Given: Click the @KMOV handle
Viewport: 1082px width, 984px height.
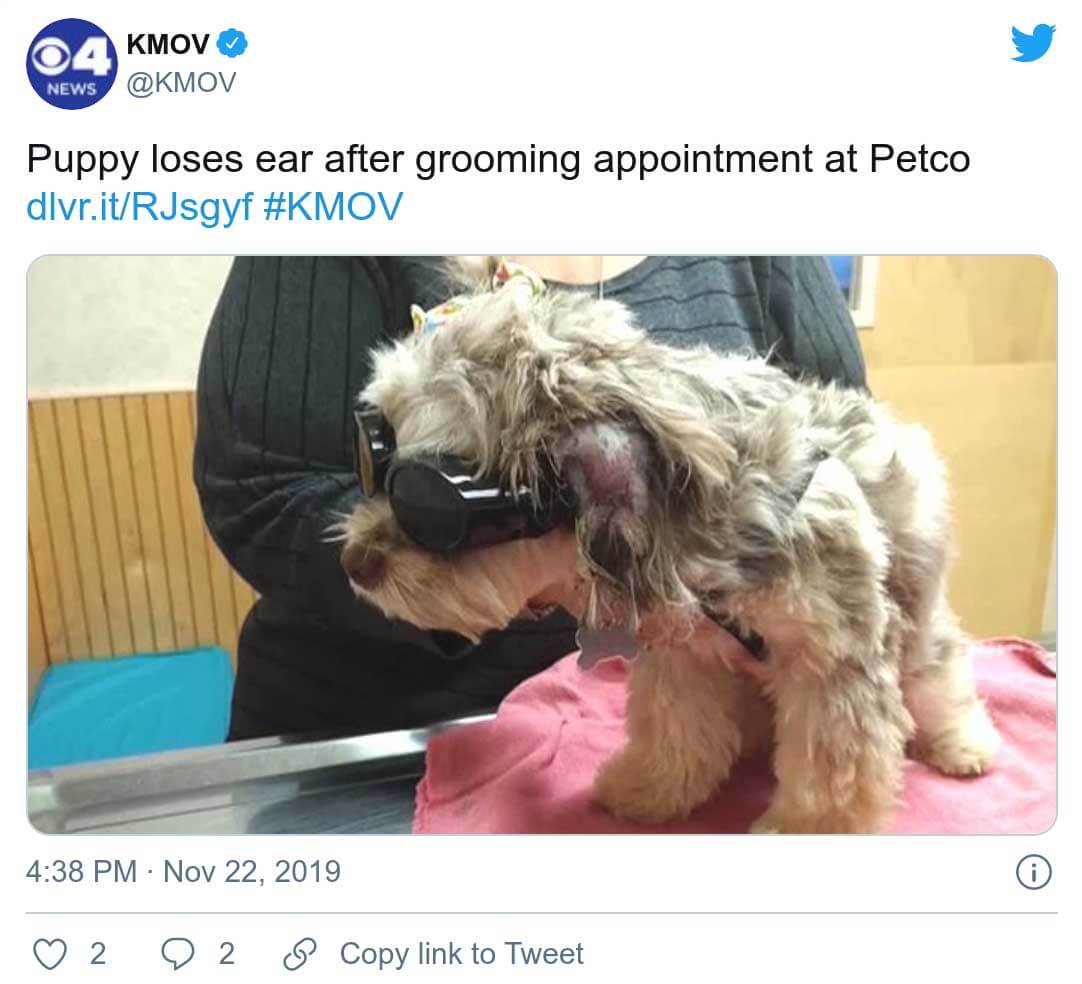Looking at the screenshot, I should [181, 83].
